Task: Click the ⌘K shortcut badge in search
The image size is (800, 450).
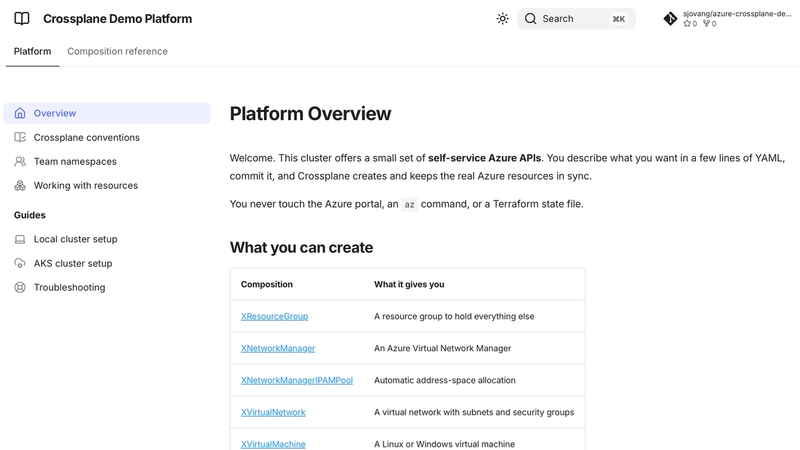Action: 619,19
